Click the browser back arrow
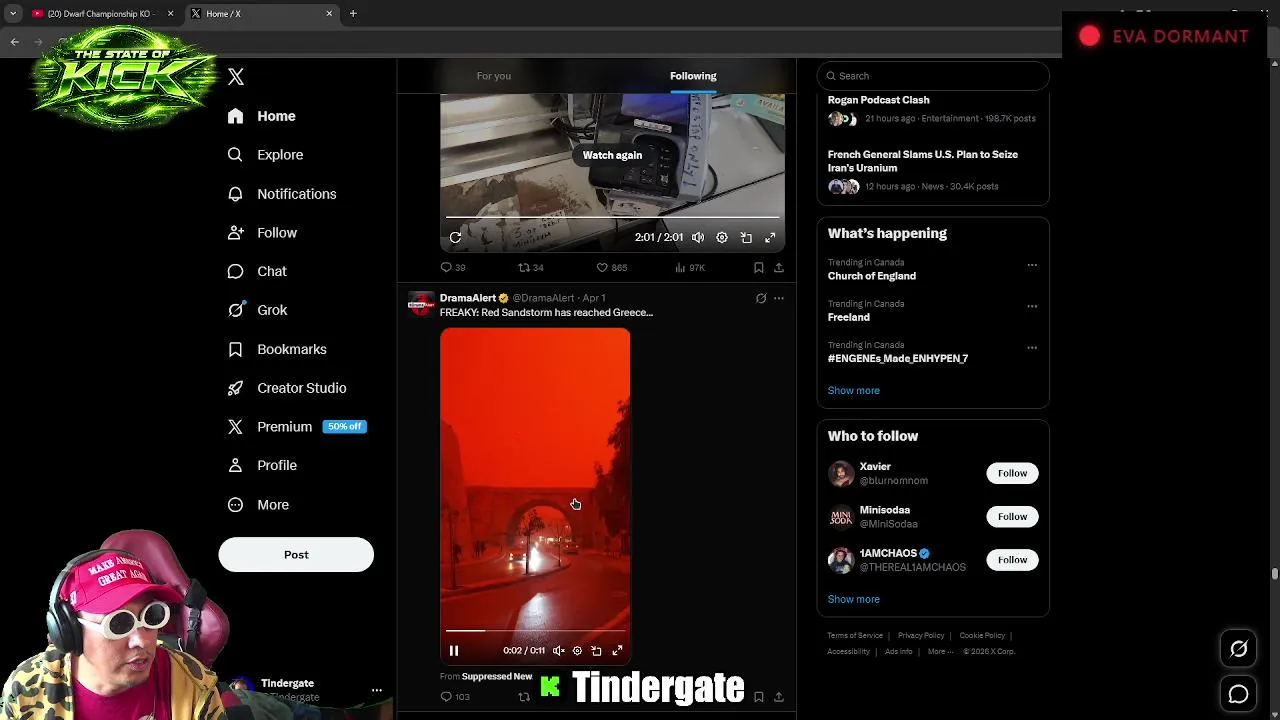The width and height of the screenshot is (1280, 720). (x=15, y=41)
